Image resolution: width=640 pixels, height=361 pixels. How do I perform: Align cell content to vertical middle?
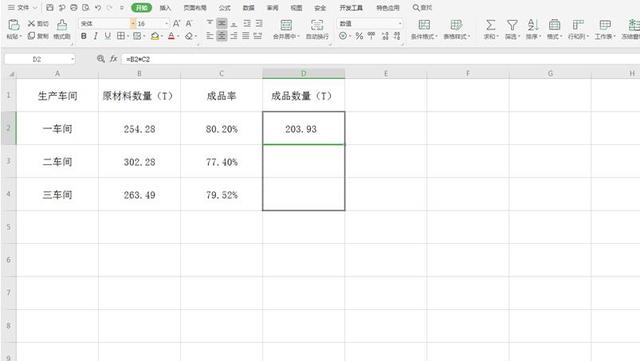tap(222, 23)
